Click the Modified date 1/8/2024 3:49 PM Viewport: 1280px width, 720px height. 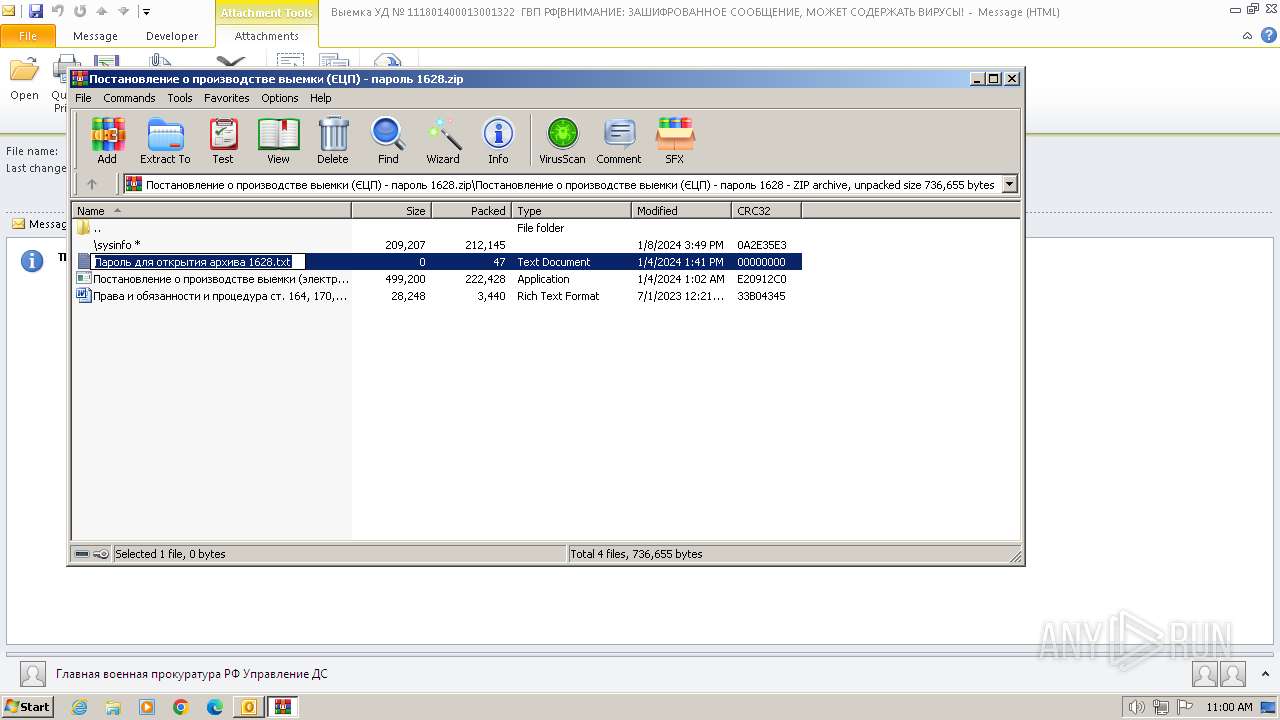680,245
